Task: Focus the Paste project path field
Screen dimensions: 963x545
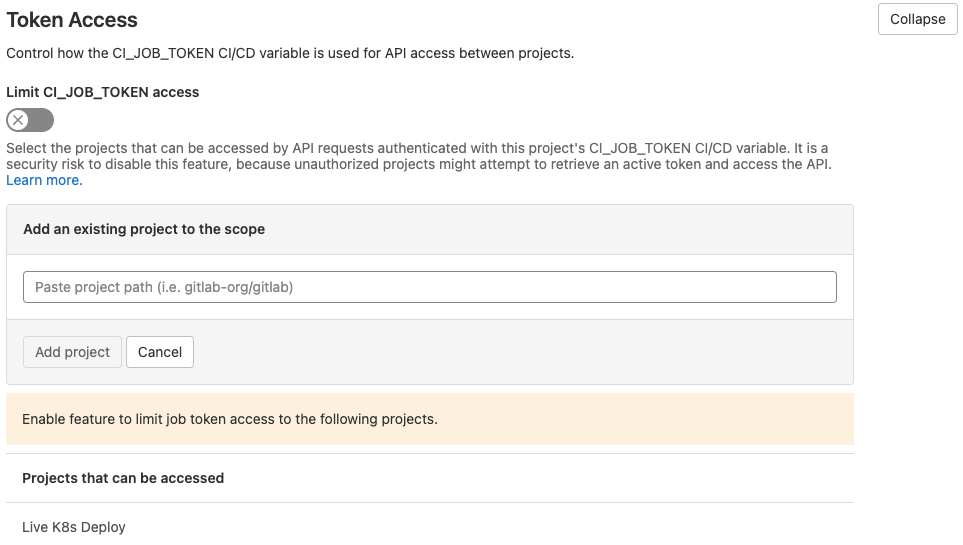Action: 430,287
